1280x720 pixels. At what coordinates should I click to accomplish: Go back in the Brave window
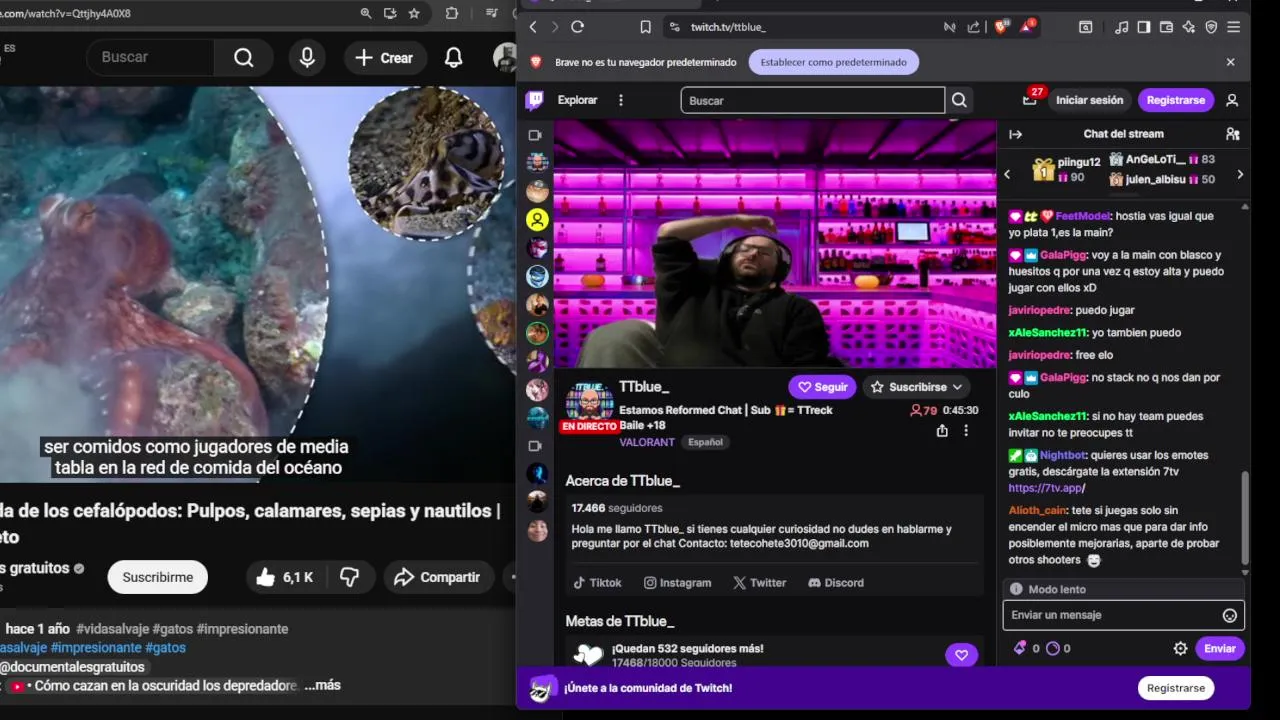point(533,27)
